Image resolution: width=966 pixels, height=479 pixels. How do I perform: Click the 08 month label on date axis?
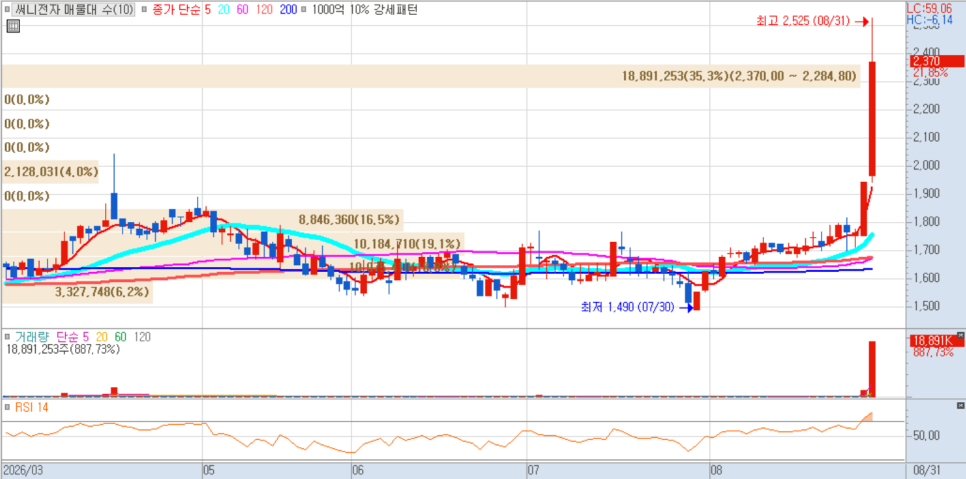(x=718, y=470)
